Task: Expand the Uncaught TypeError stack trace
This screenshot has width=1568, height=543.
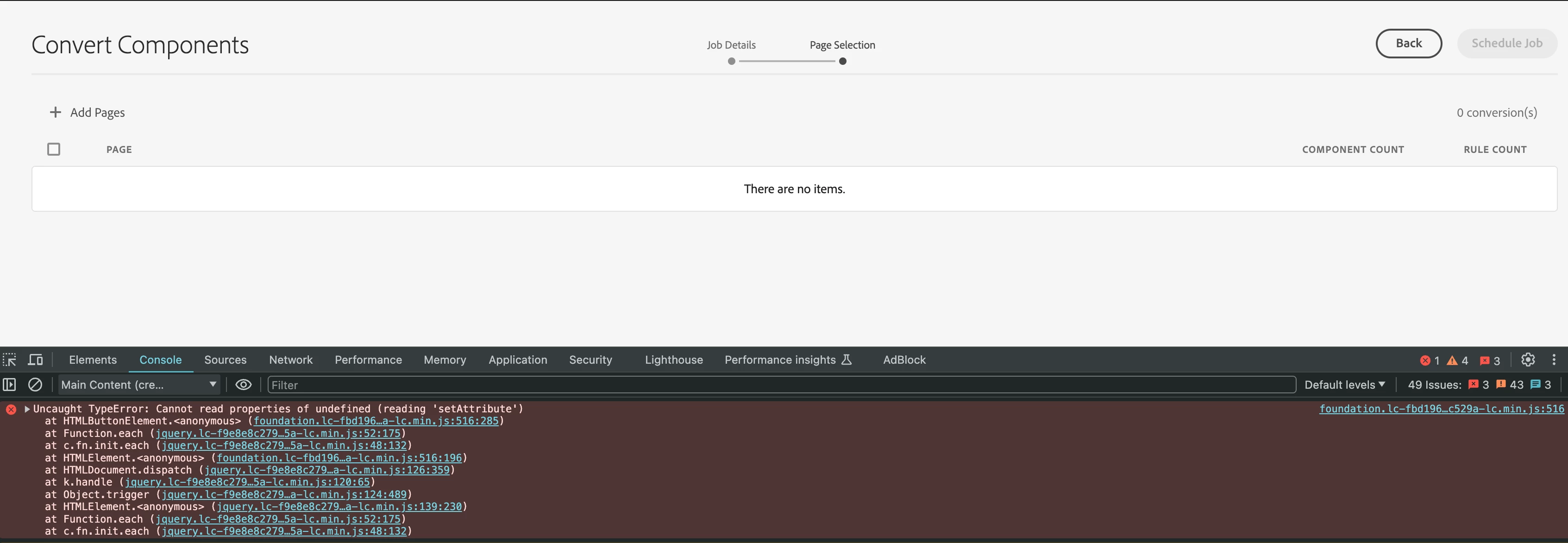Action: [27, 409]
